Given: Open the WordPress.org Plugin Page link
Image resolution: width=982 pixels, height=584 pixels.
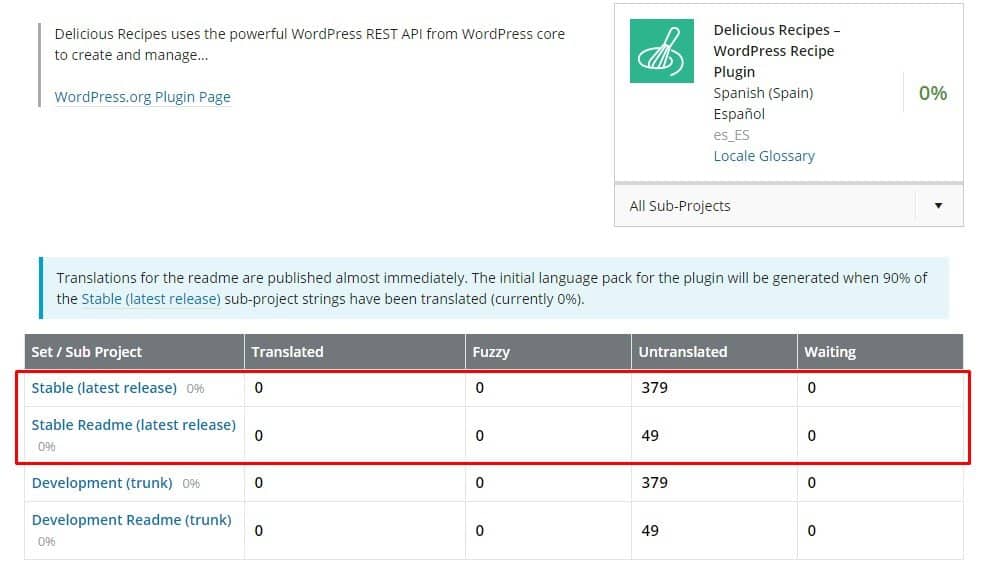Looking at the screenshot, I should (x=142, y=97).
